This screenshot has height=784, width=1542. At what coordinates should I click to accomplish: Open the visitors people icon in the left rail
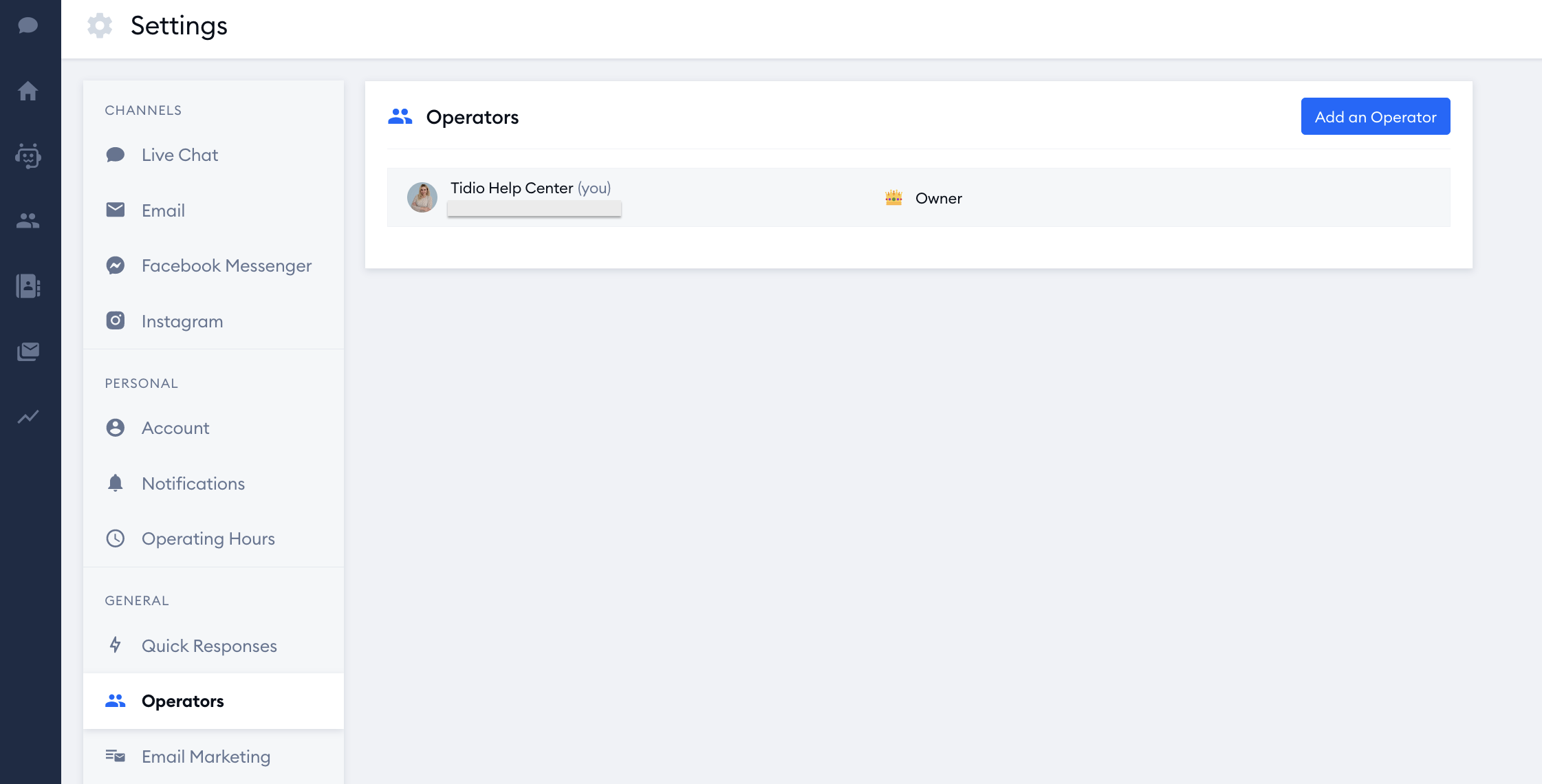(x=28, y=221)
